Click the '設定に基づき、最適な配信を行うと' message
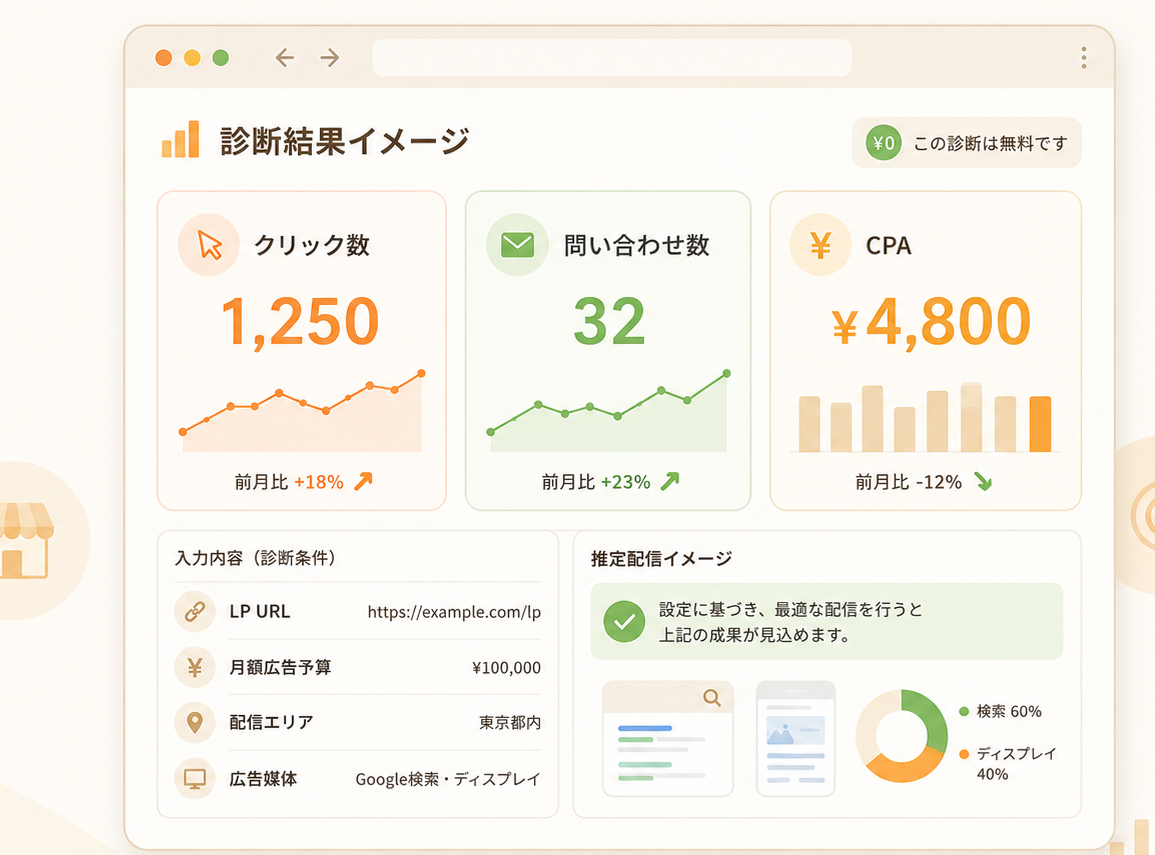 790,610
